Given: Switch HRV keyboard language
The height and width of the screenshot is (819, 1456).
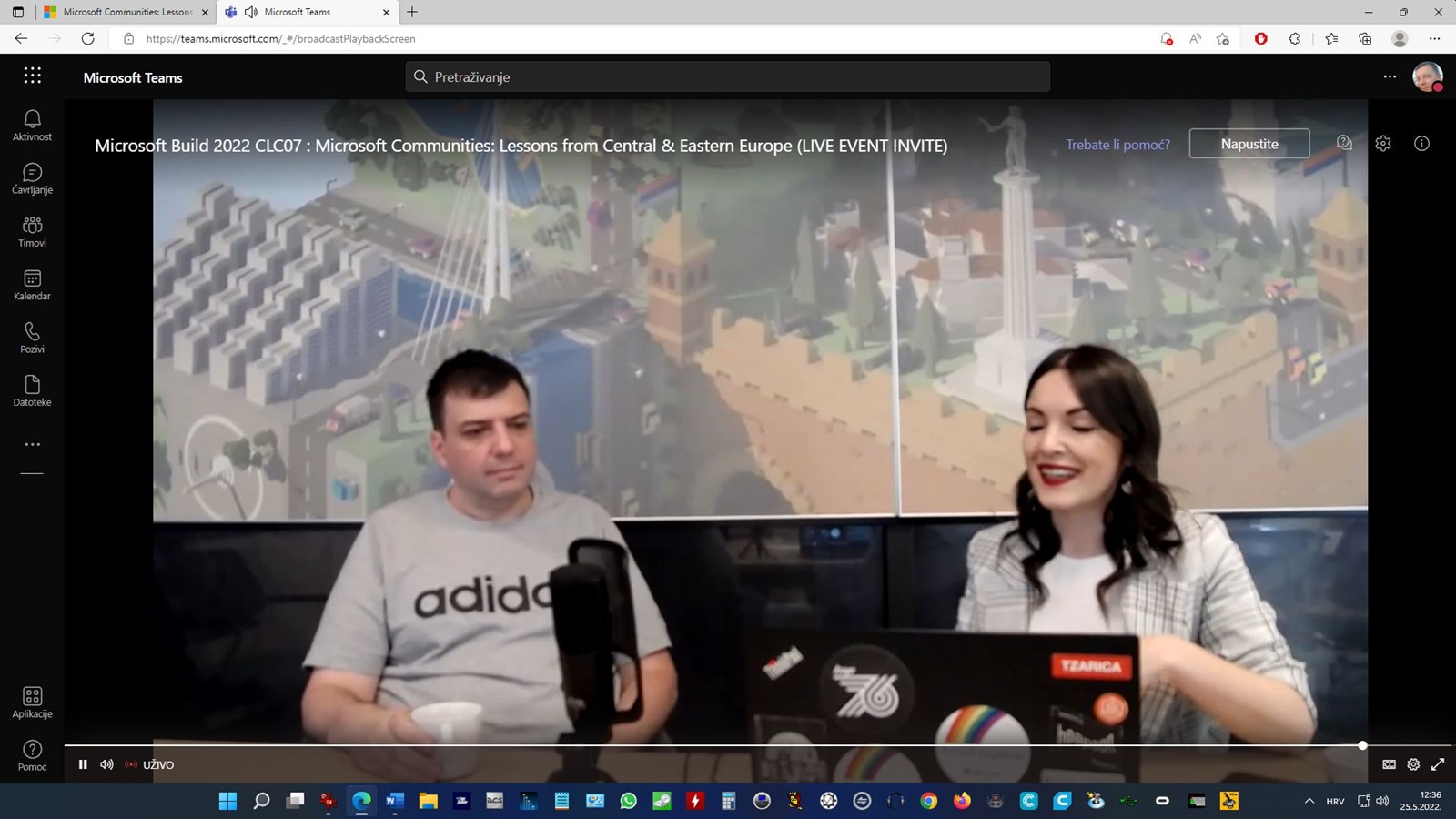Looking at the screenshot, I should tap(1335, 801).
